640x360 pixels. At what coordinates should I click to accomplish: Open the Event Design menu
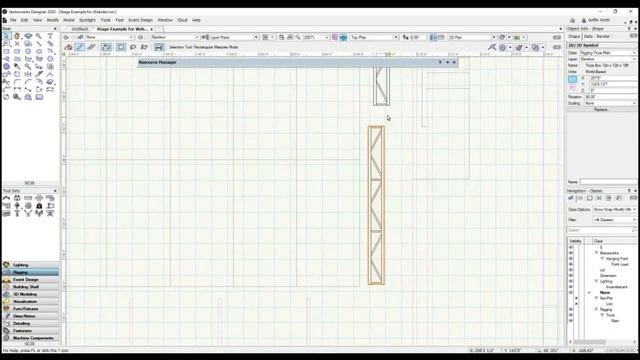(x=140, y=20)
